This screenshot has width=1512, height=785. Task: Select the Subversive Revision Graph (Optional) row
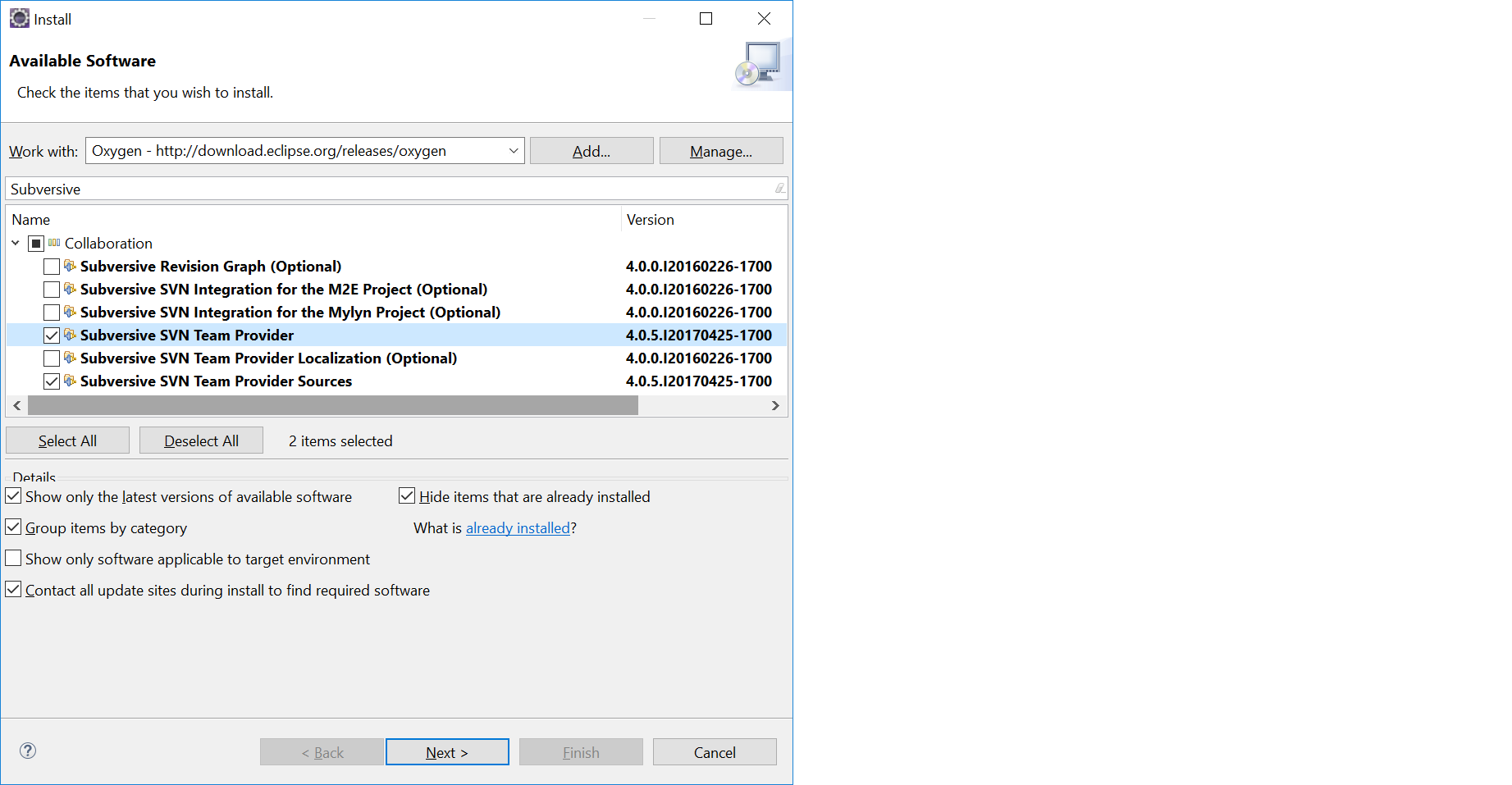pos(396,266)
